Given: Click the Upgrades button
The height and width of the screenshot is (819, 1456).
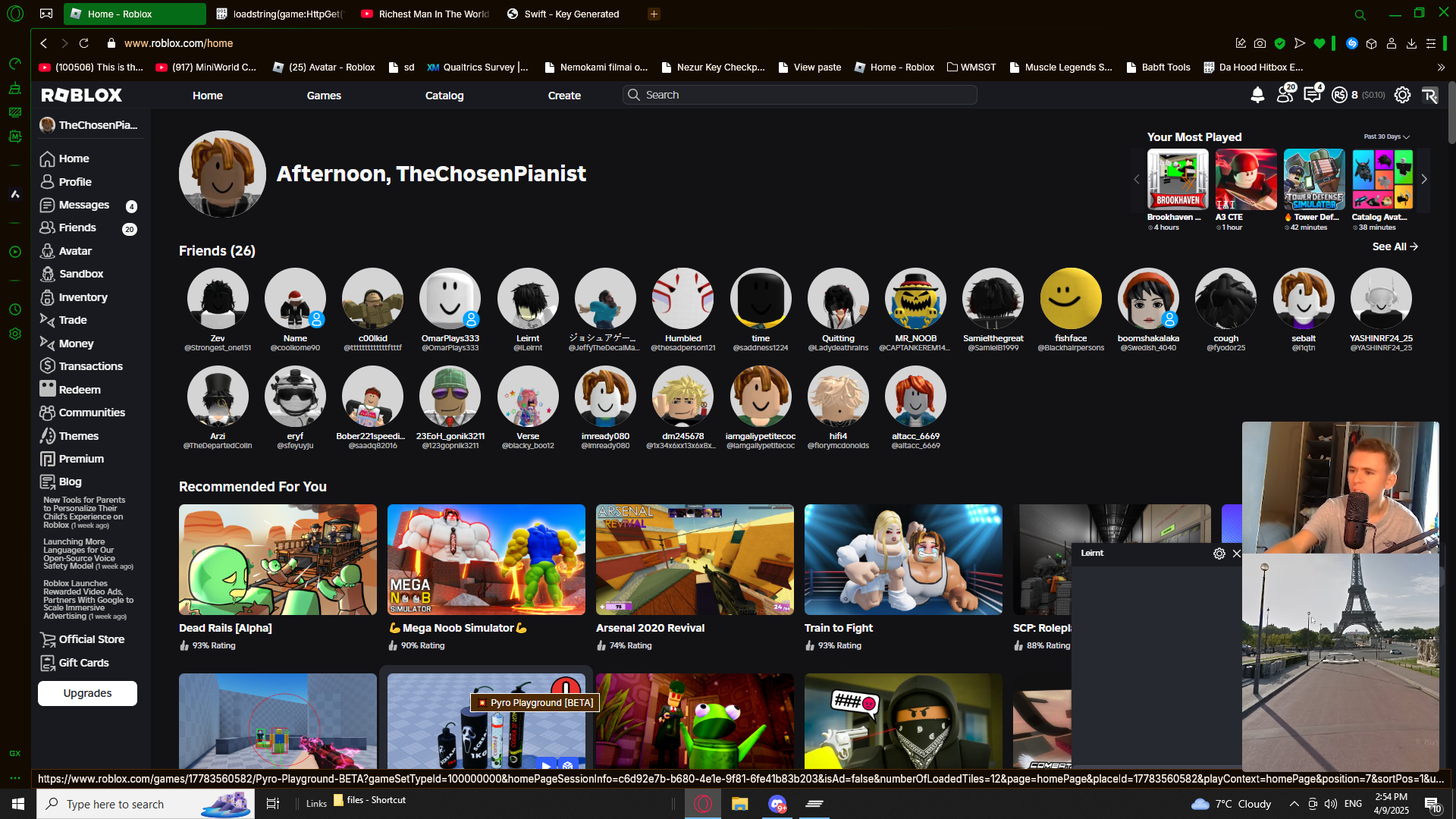Looking at the screenshot, I should (x=87, y=693).
